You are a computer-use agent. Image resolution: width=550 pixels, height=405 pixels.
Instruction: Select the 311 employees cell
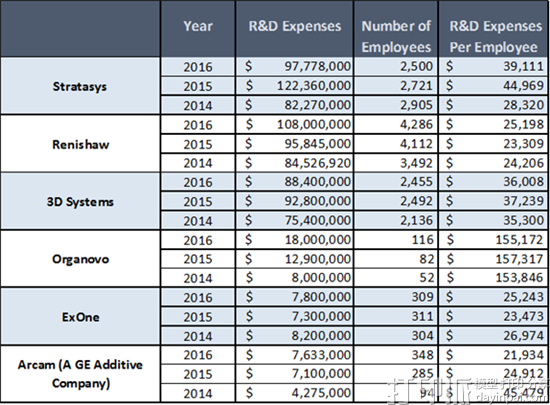click(396, 317)
